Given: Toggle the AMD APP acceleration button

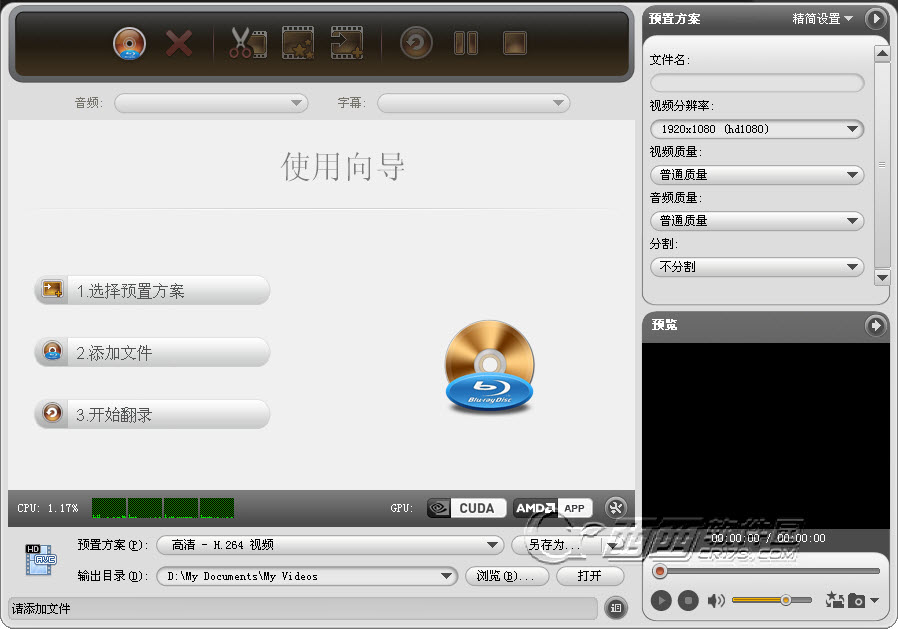Looking at the screenshot, I should pyautogui.click(x=553, y=508).
